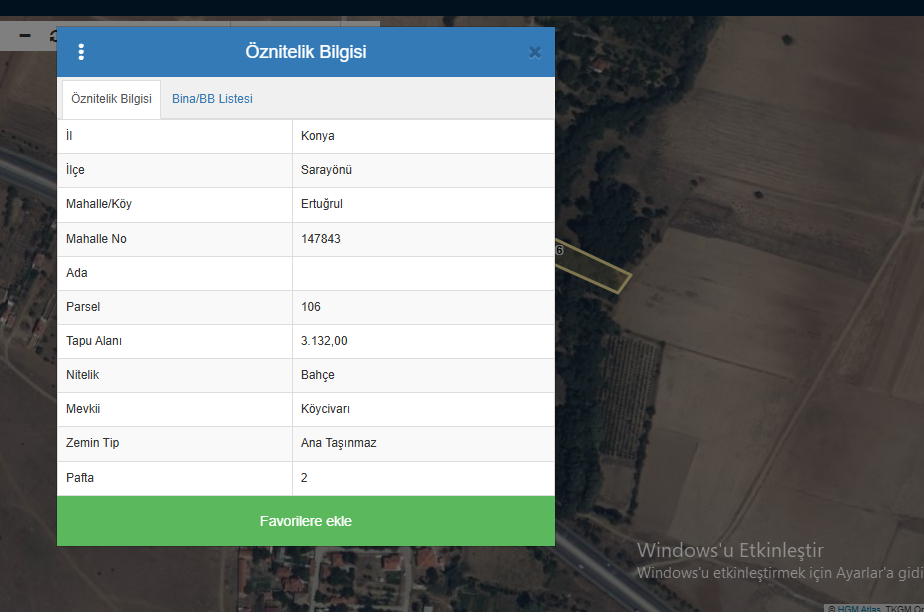Click the Parsel value 106
This screenshot has height=612, width=924.
[x=311, y=307]
